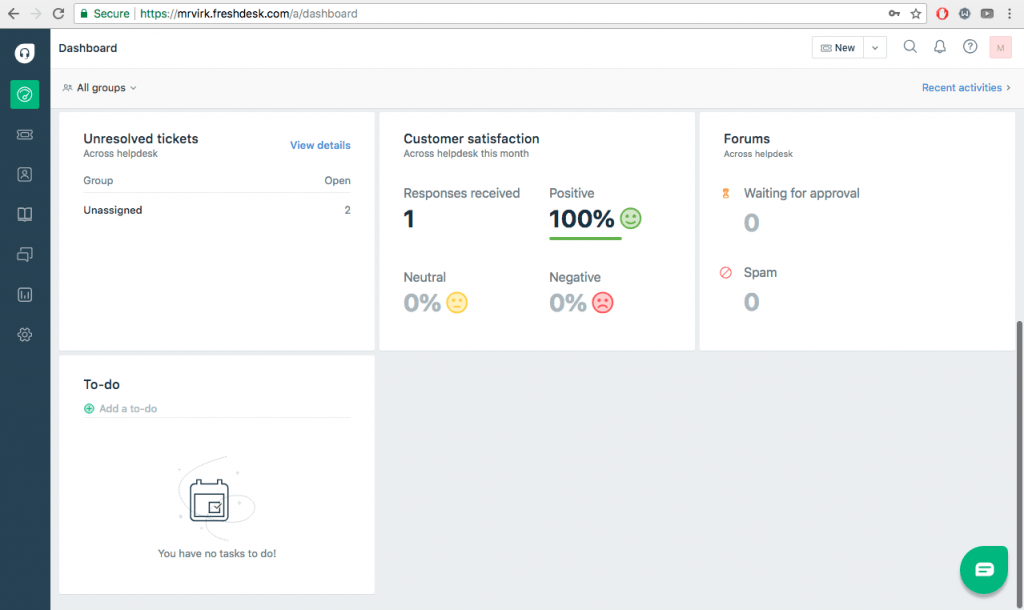Click the browser address bar URL
Screen dimensions: 1024x610
pyautogui.click(x=249, y=14)
